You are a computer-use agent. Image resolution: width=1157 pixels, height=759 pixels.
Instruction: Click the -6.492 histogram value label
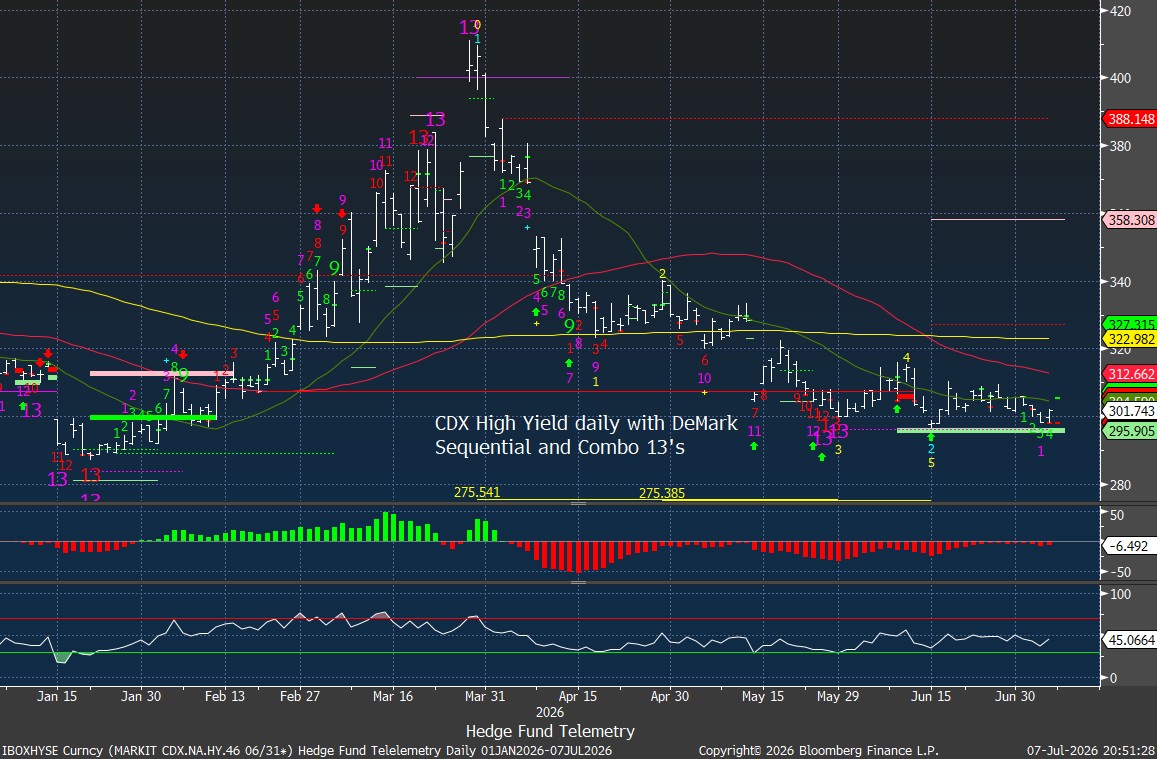pos(1128,546)
